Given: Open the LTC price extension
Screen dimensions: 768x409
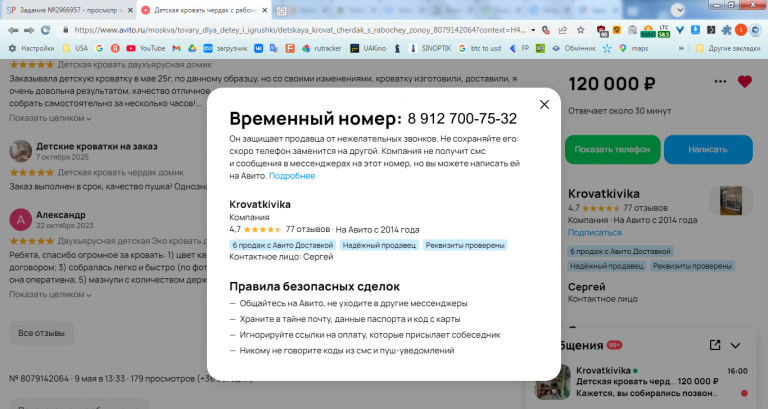Looking at the screenshot, I should [x=664, y=31].
